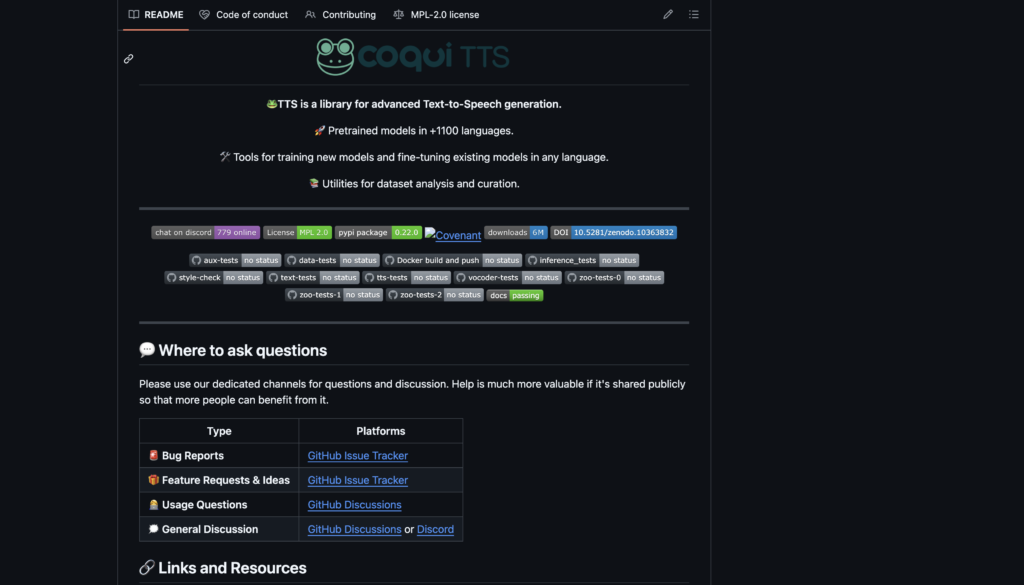The image size is (1024, 585).
Task: Open the README outline list icon
Action: [694, 15]
